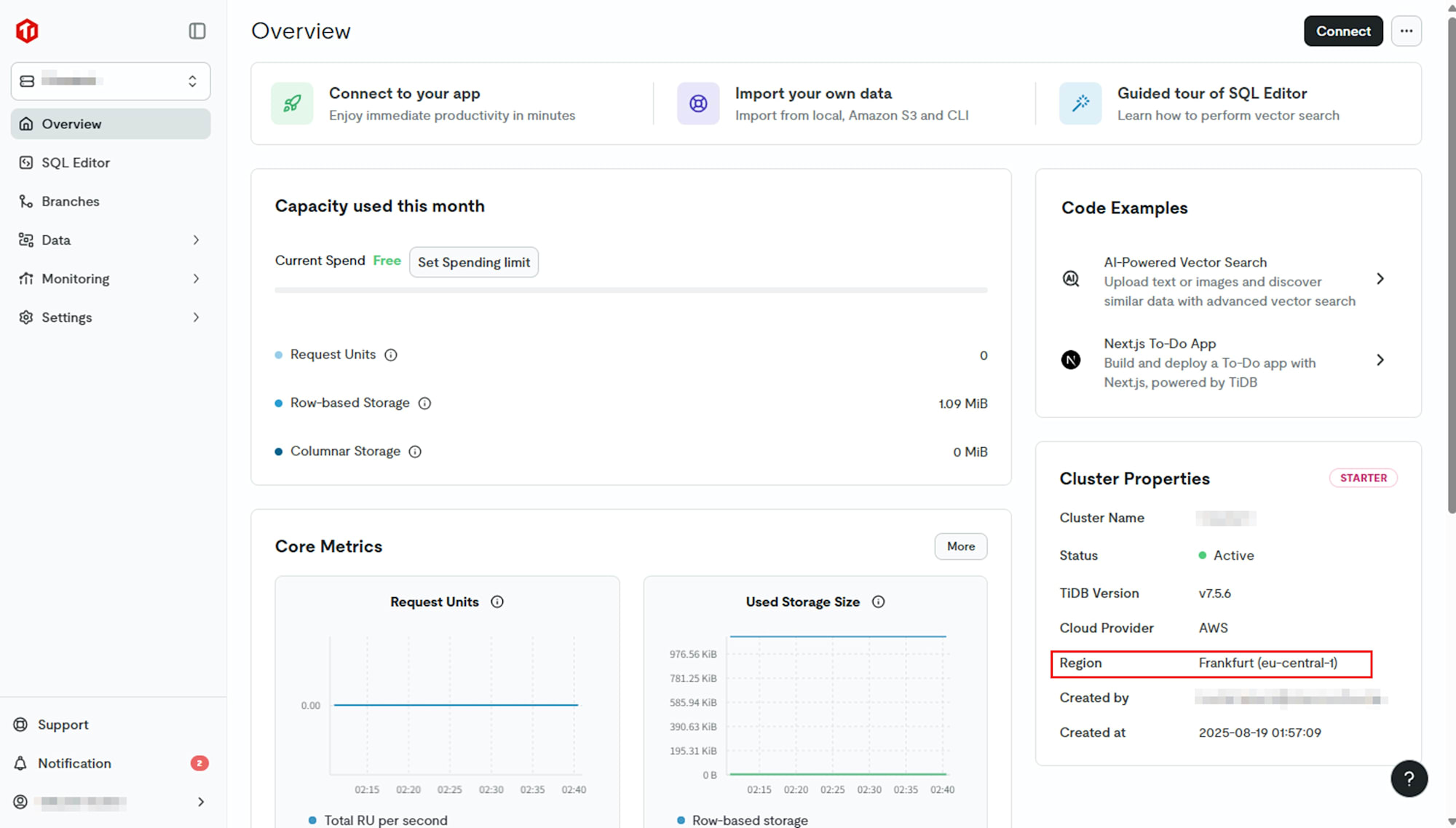Click the Used Storage Size chart area
The width and height of the screenshot is (1456, 828).
(837, 705)
